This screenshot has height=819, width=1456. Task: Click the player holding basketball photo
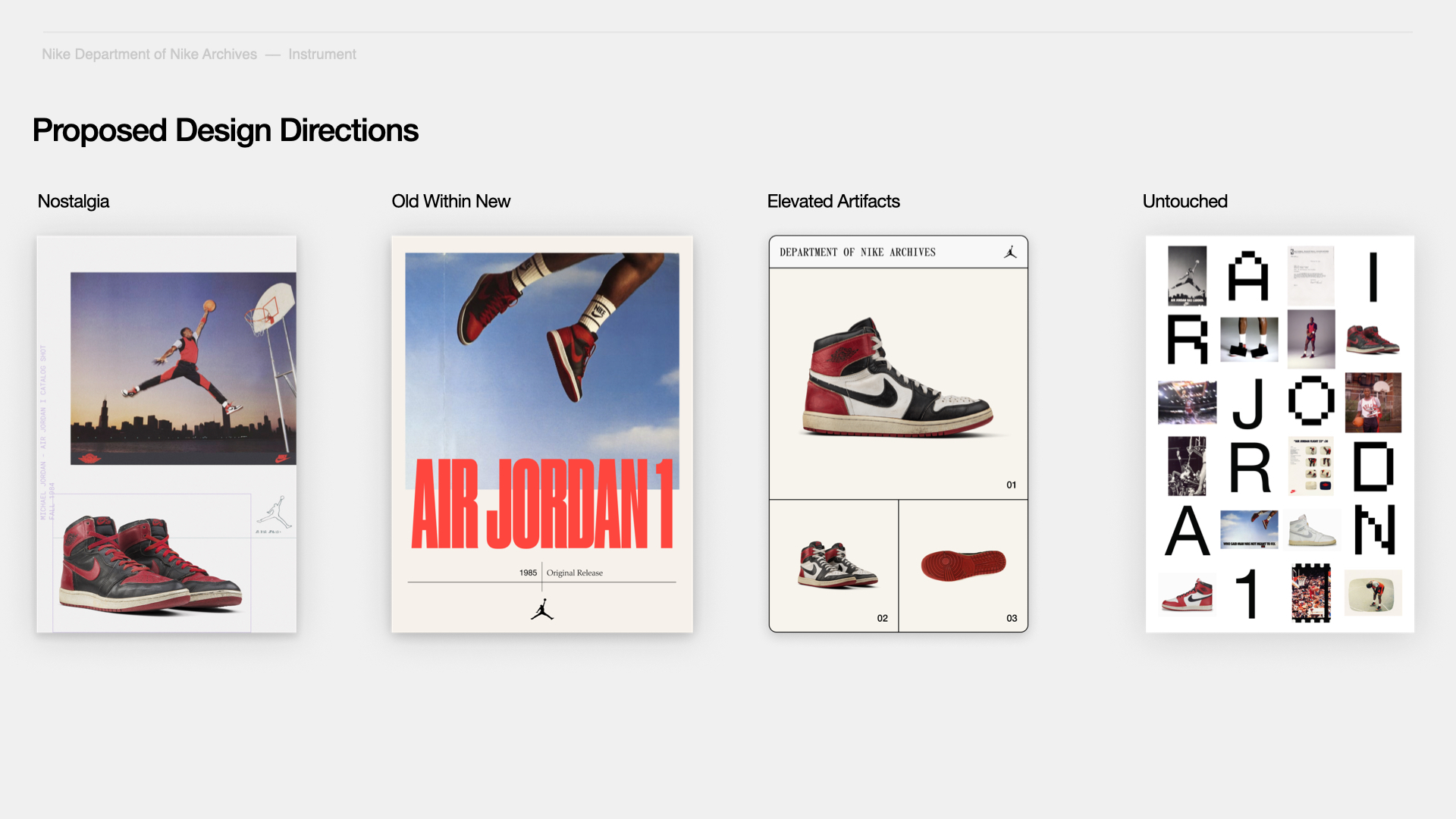[1373, 403]
